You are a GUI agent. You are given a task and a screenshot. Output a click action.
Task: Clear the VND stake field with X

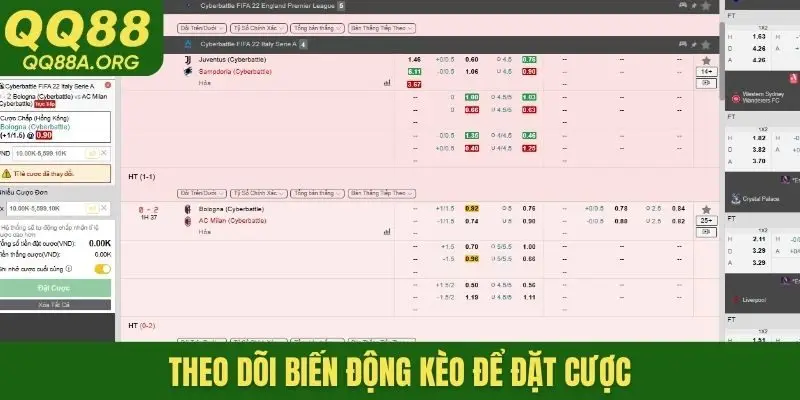tap(104, 153)
